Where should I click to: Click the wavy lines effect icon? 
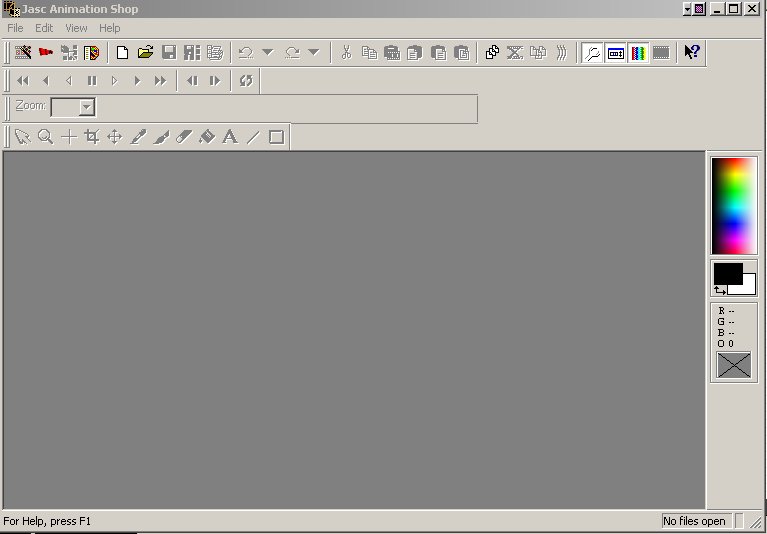(562, 52)
